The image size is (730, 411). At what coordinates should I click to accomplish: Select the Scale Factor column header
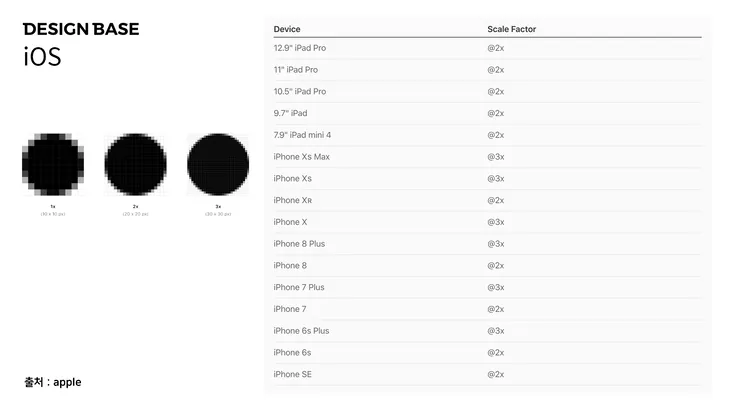pos(512,29)
